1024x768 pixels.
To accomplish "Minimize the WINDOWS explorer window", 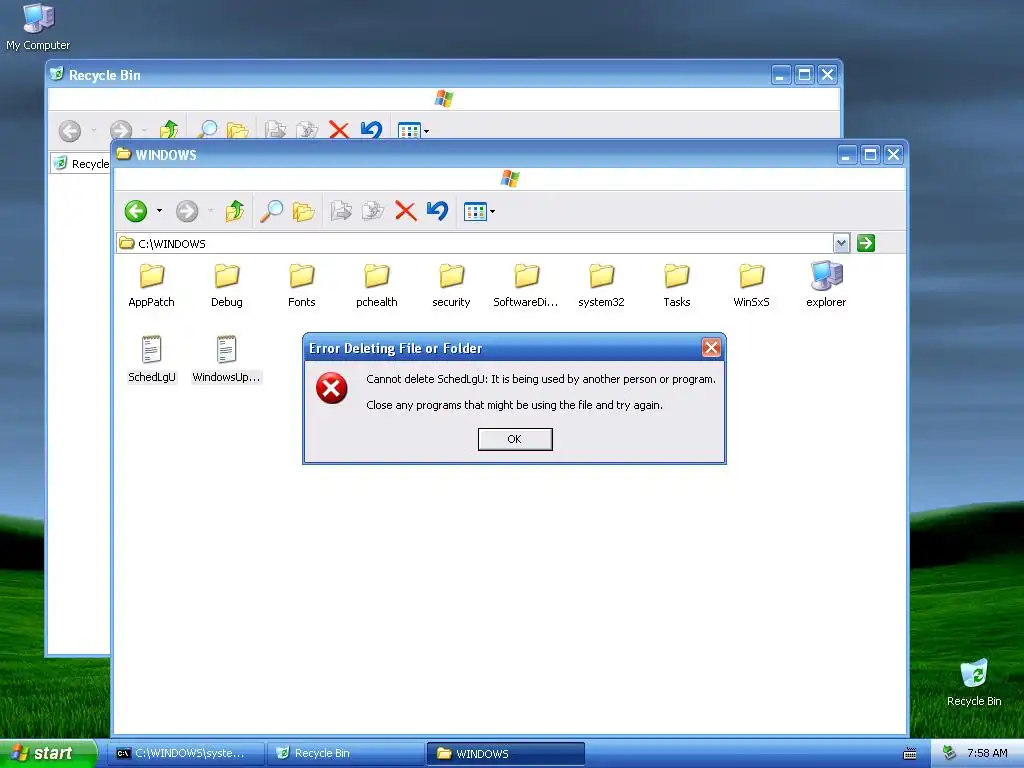I will 846,155.
